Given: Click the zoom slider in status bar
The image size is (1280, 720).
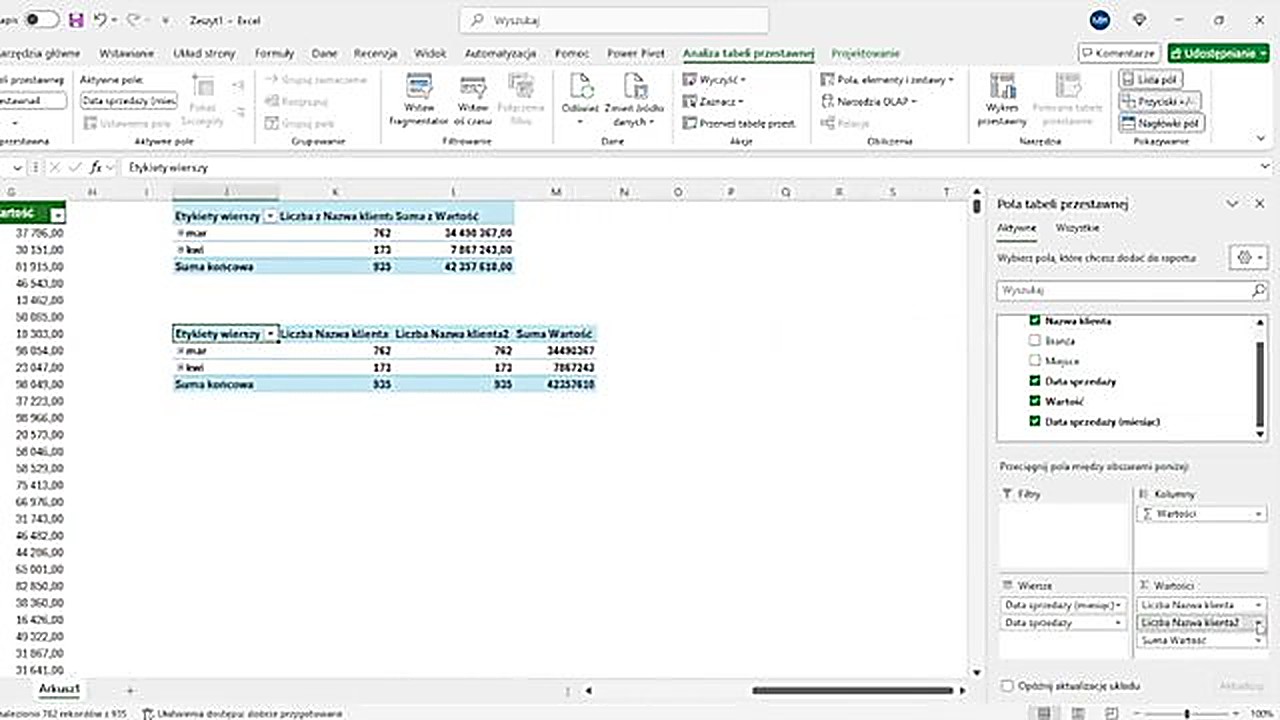Looking at the screenshot, I should [1187, 713].
